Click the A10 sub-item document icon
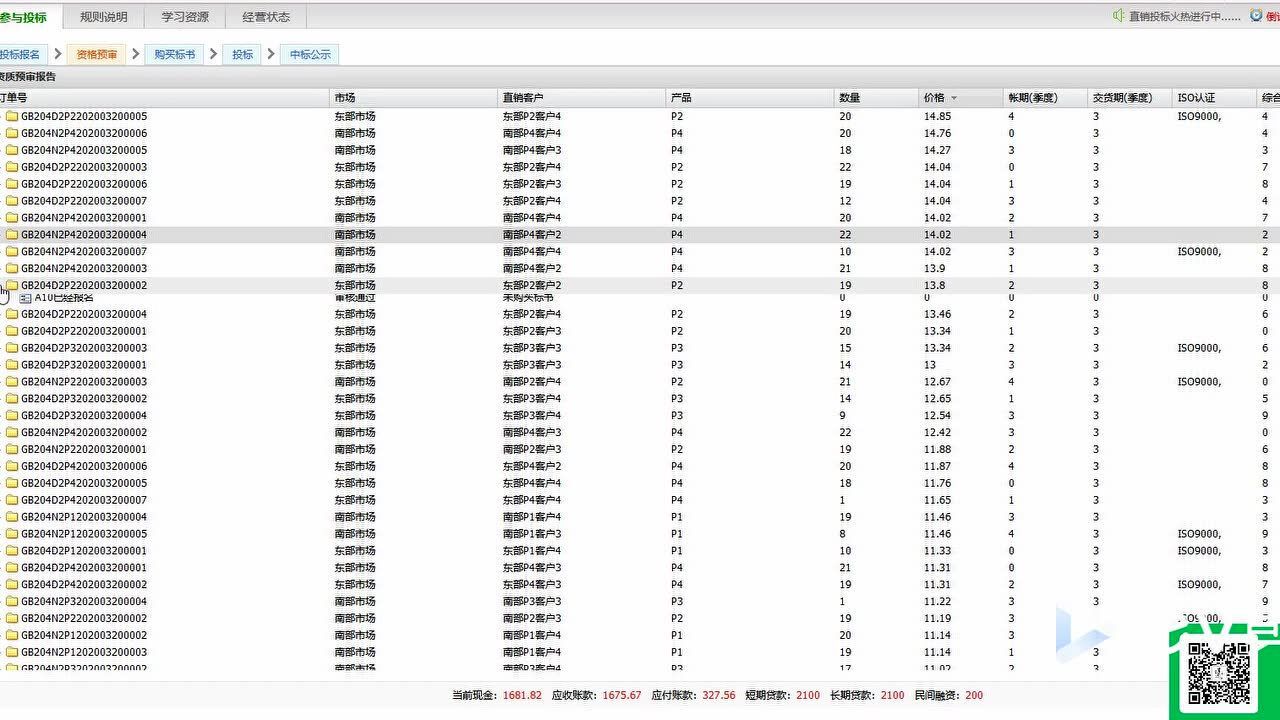Screen dimensions: 1280x720 tap(26, 298)
